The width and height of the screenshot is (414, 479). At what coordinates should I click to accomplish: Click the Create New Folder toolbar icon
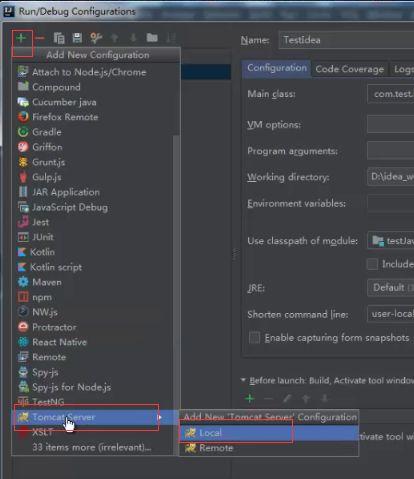point(152,38)
